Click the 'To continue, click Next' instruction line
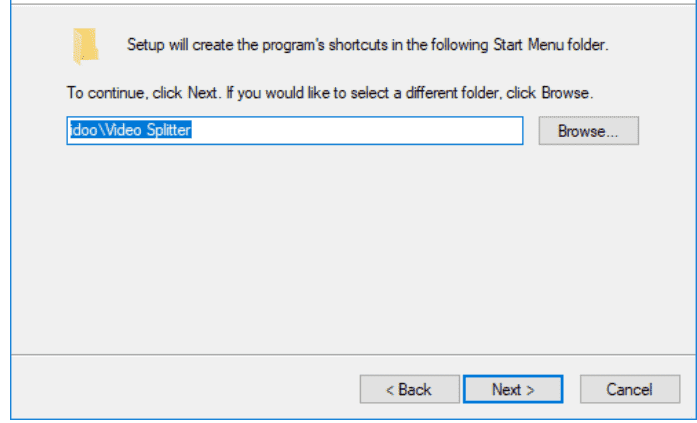 [x=330, y=93]
